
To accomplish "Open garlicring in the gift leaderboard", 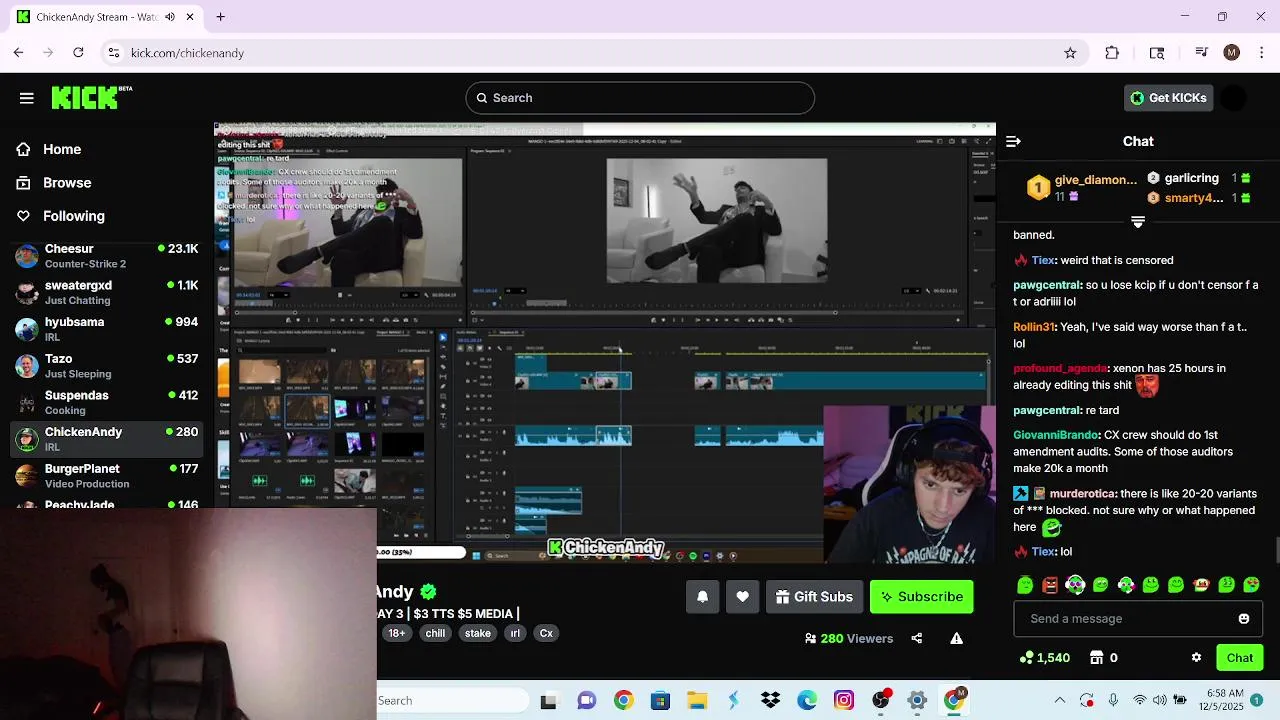I will coord(1191,178).
